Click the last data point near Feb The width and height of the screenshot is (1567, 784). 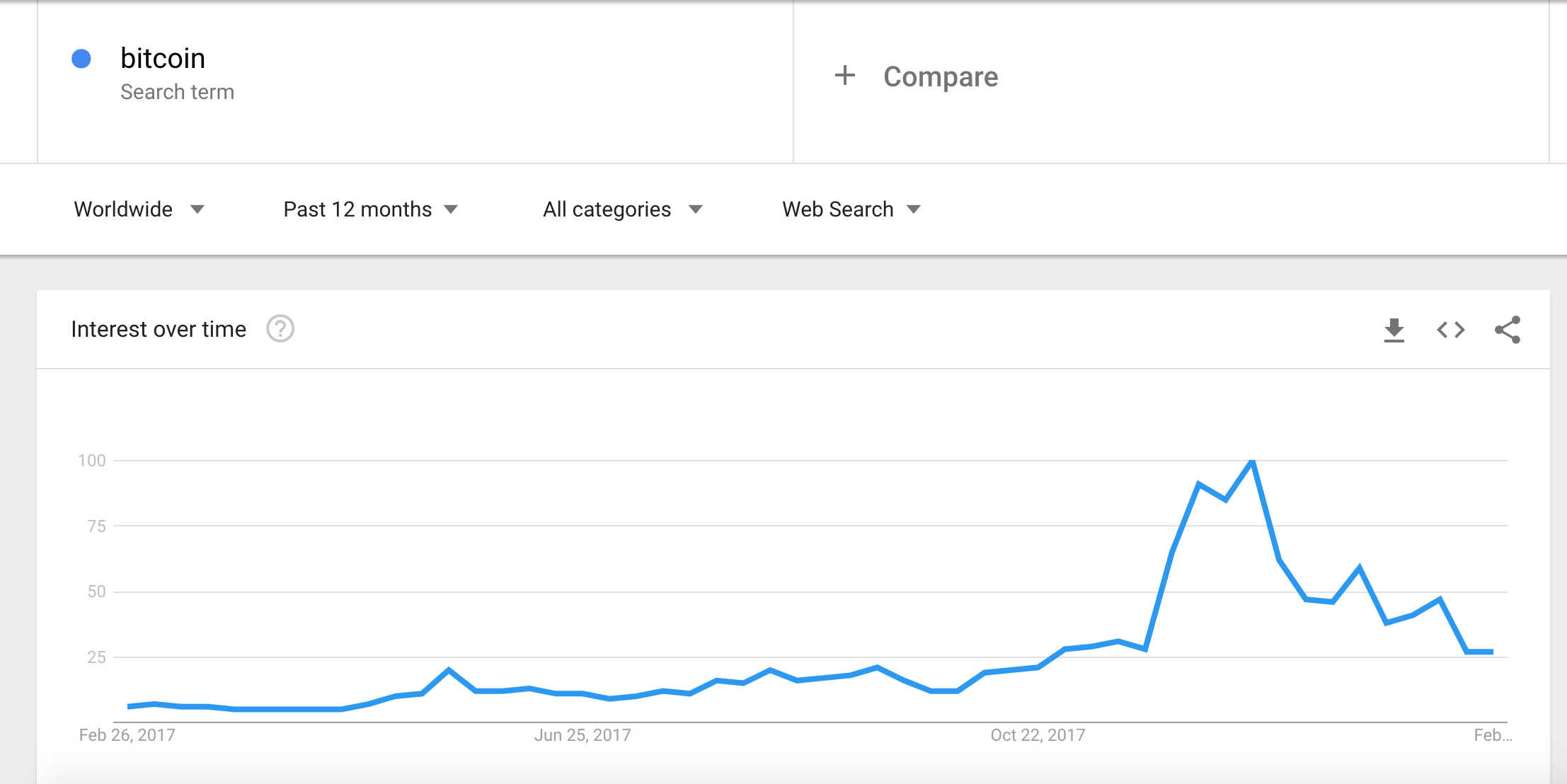click(x=1492, y=652)
